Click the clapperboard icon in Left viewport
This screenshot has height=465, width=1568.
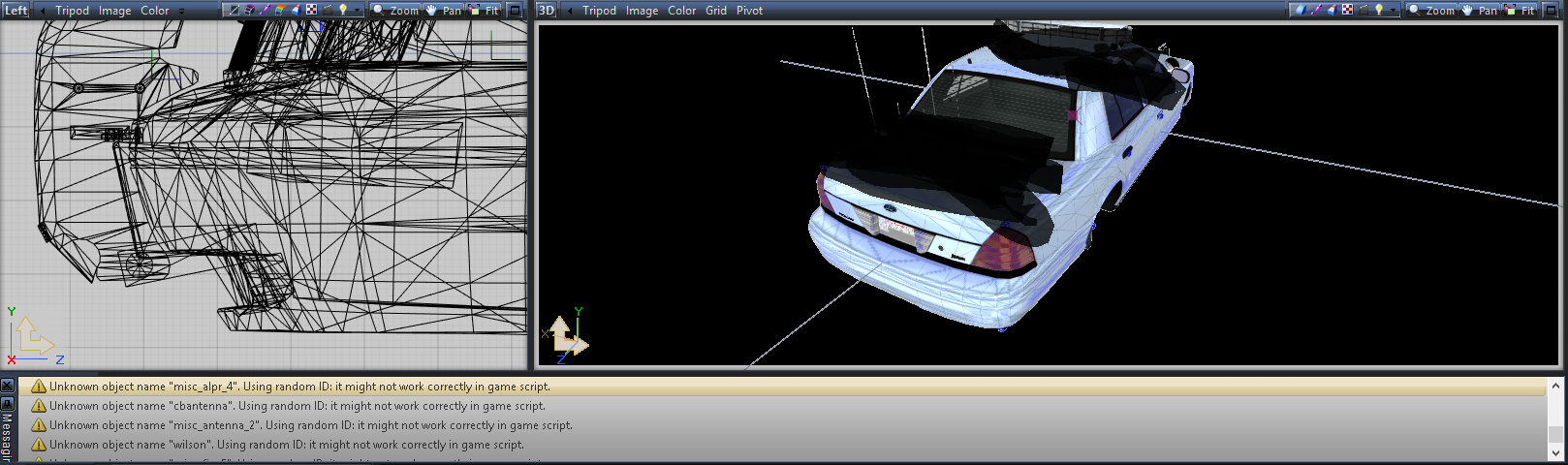click(x=328, y=10)
